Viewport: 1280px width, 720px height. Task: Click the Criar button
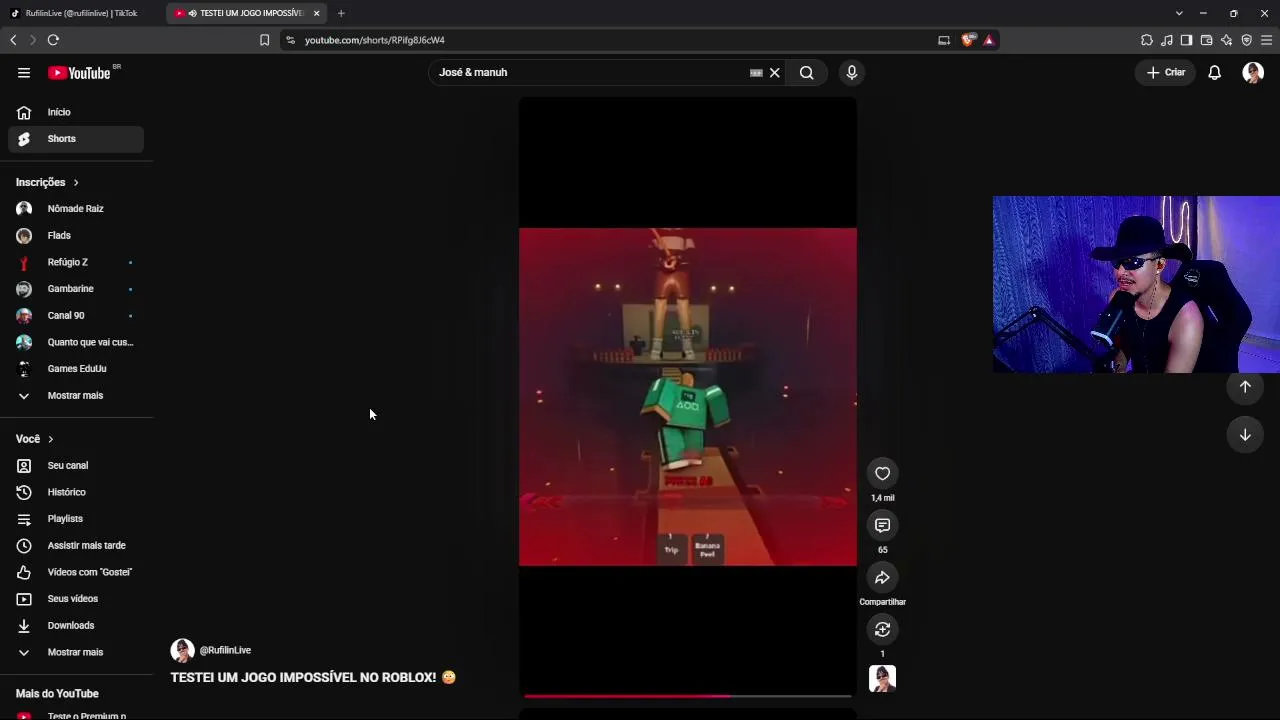point(1166,72)
